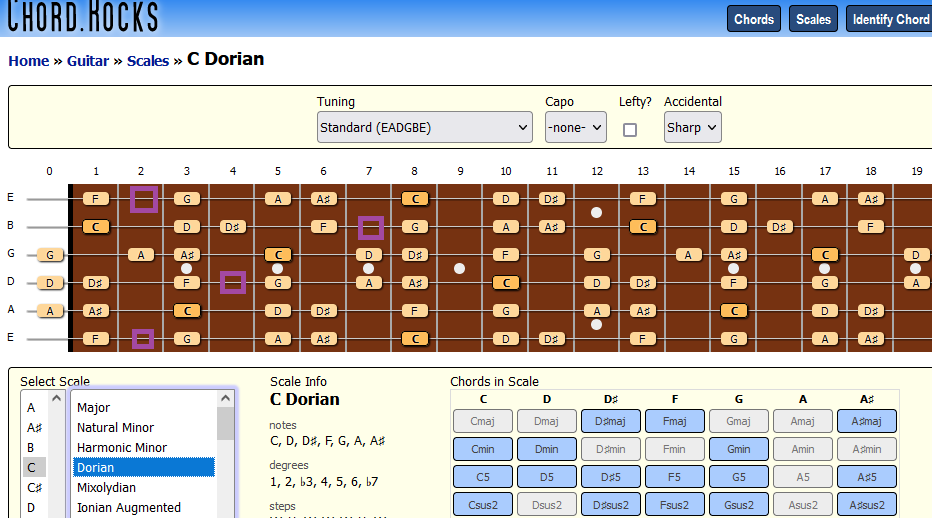Click the D♯5 chord button

pyautogui.click(x=611, y=477)
